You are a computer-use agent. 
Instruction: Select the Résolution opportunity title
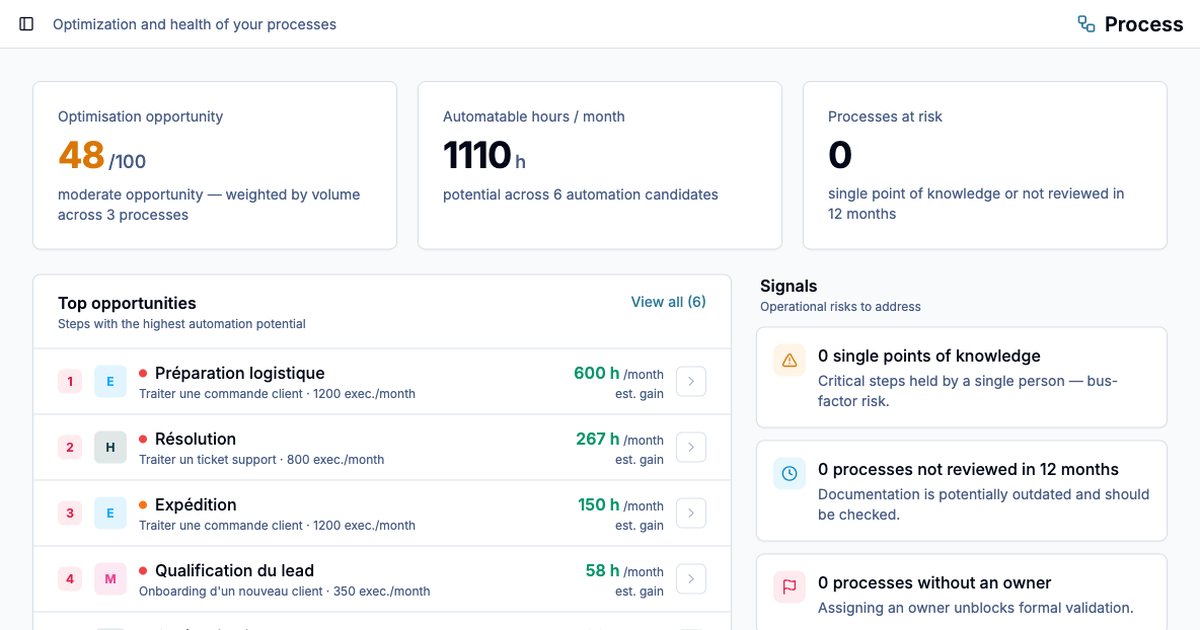(196, 439)
